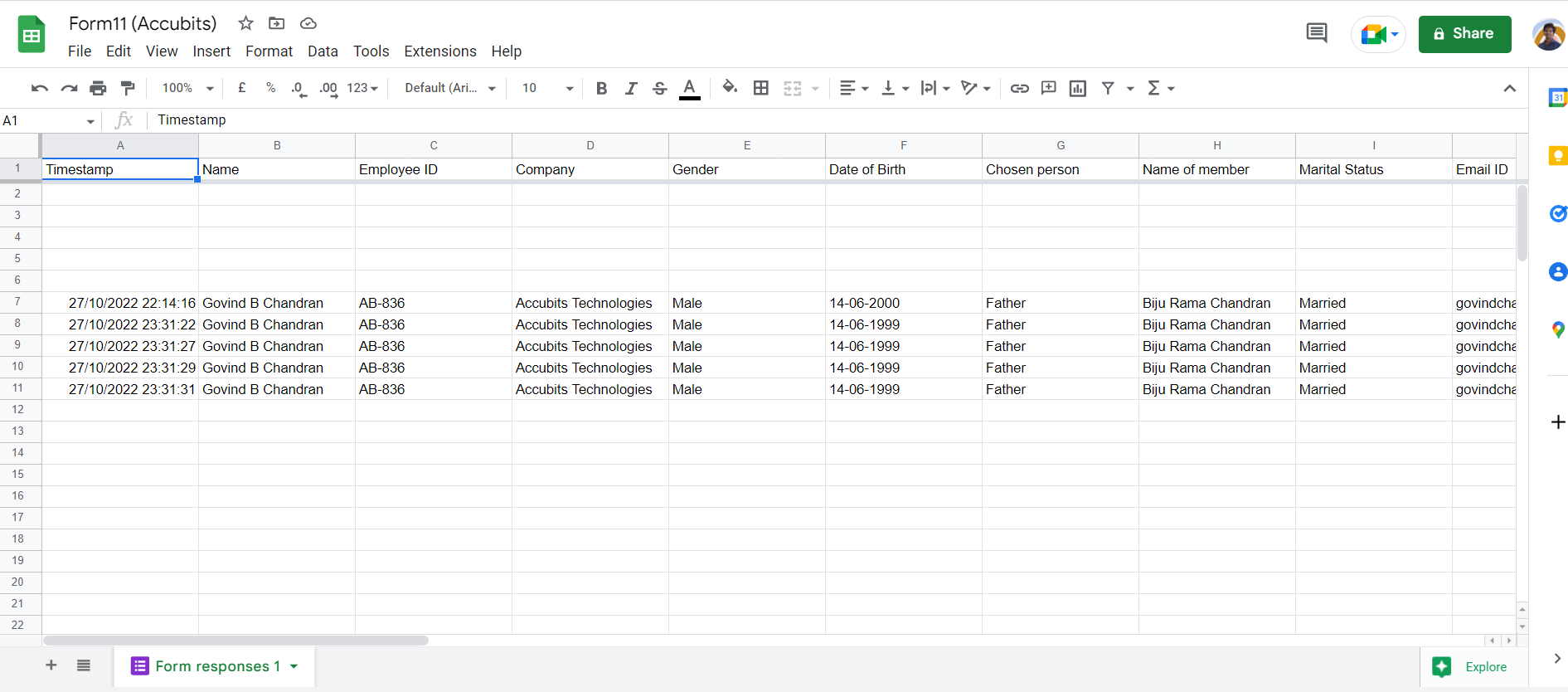The width and height of the screenshot is (1568, 692).
Task: Click the Undo icon
Action: pyautogui.click(x=39, y=88)
